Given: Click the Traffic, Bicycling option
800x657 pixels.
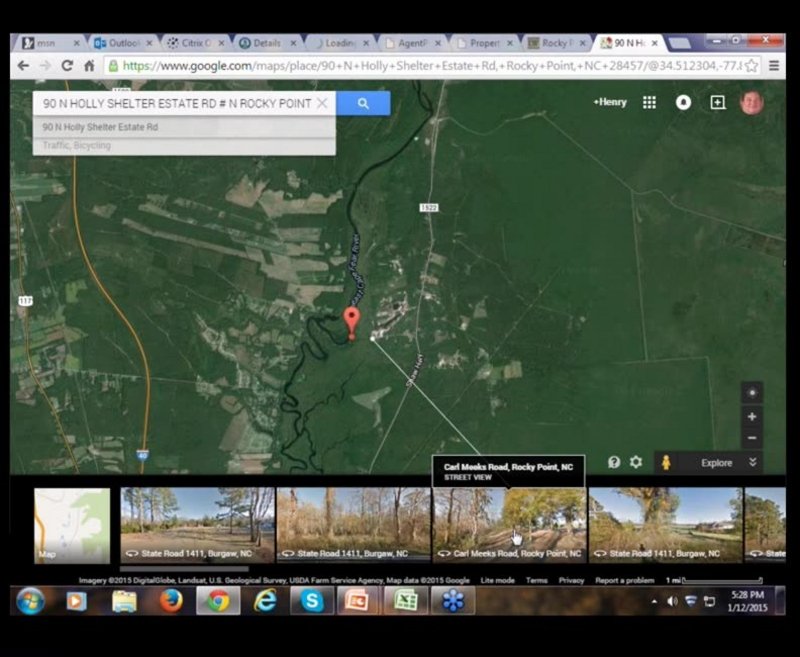Looking at the screenshot, I should coord(184,146).
